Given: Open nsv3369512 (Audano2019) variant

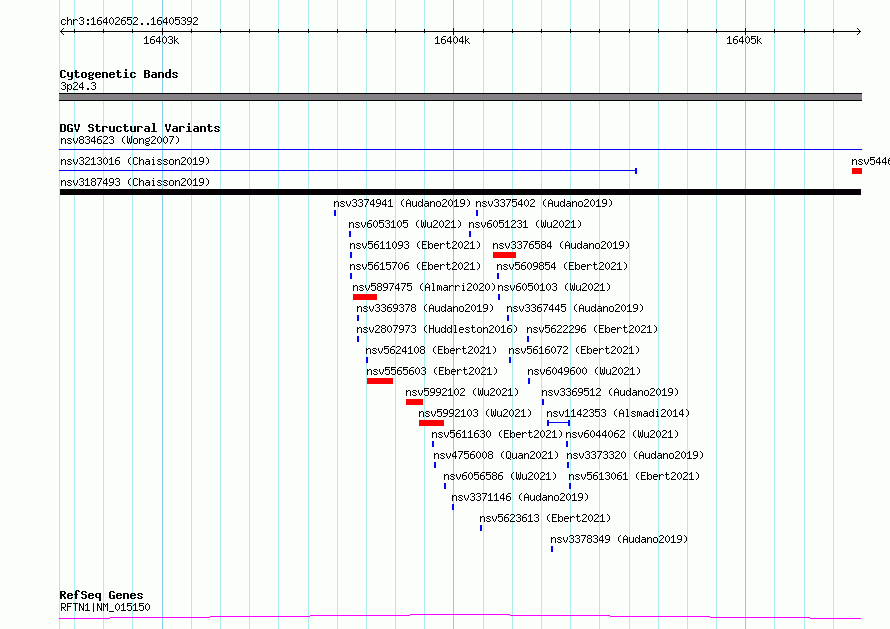Looking at the screenshot, I should [x=610, y=392].
